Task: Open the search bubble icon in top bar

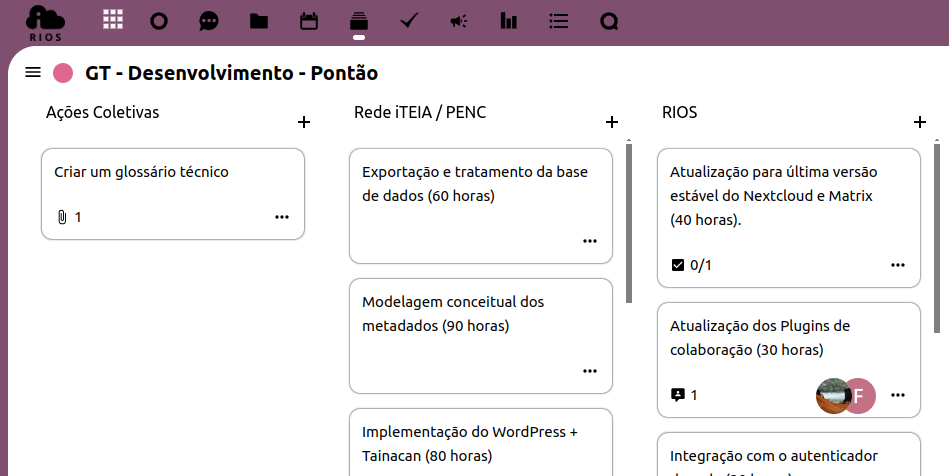Action: point(609,22)
